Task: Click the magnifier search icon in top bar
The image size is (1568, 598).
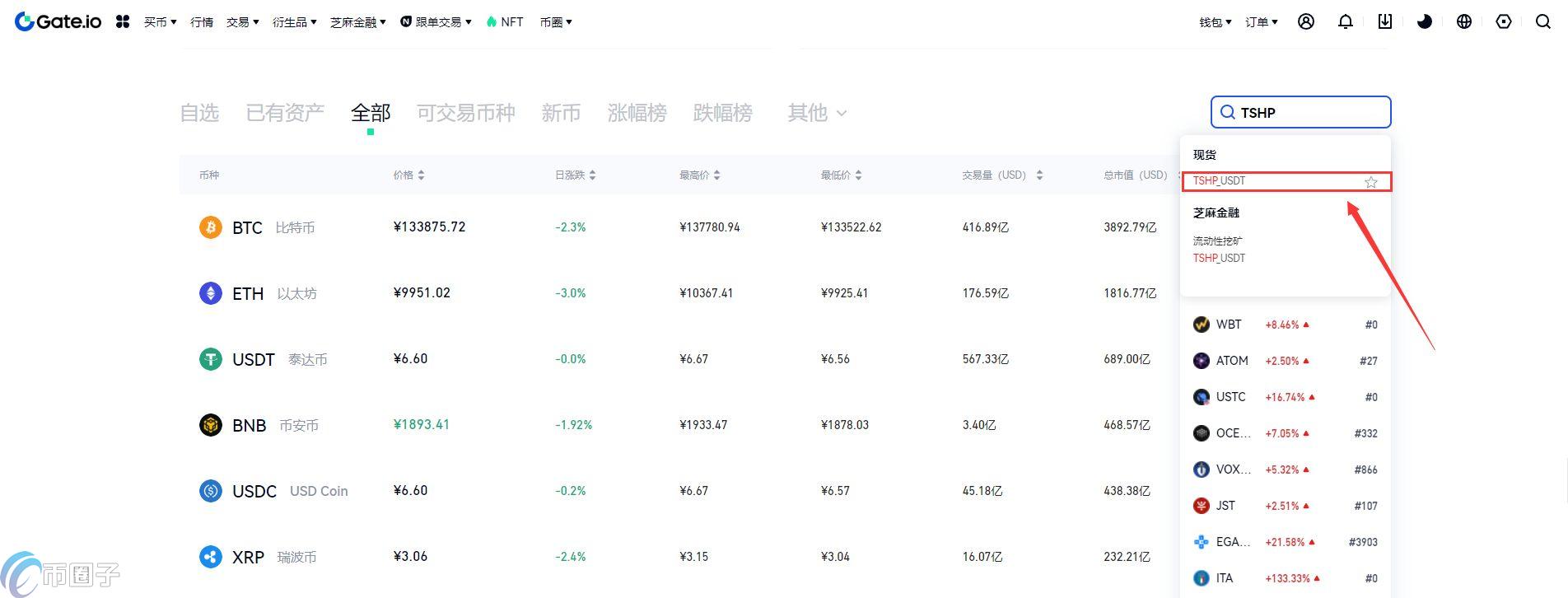Action: (x=1543, y=22)
